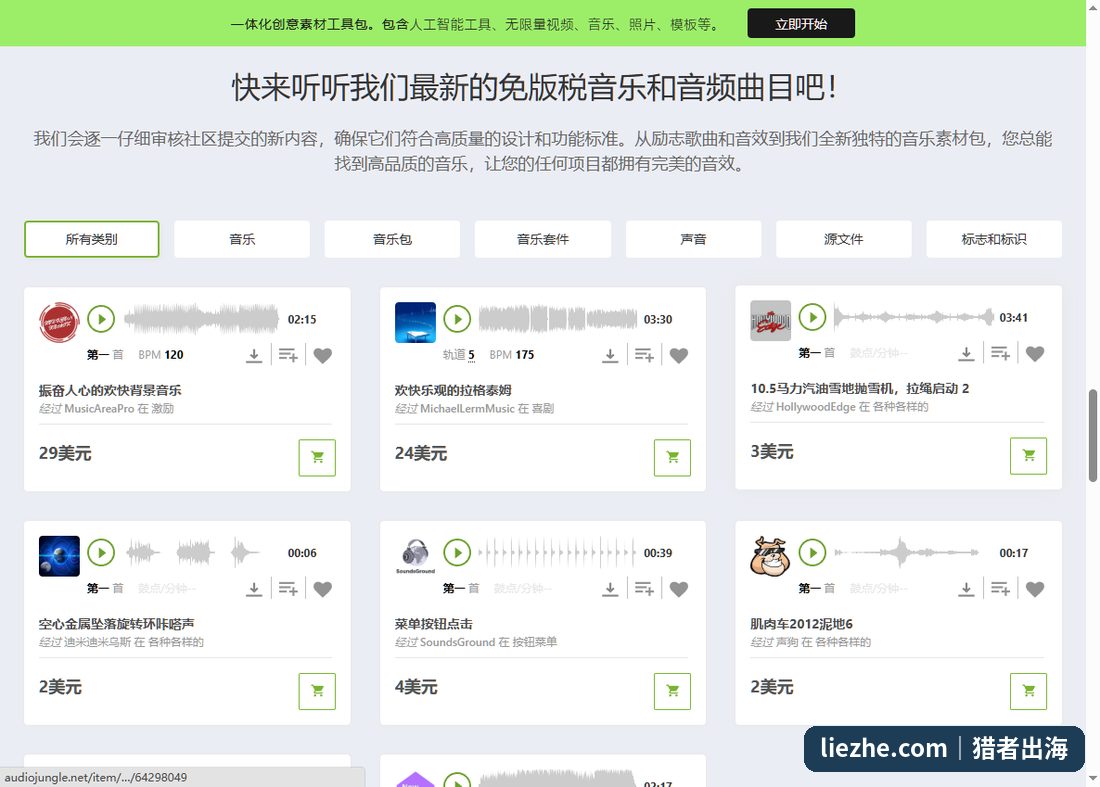The height and width of the screenshot is (787, 1100).
Task: Add 空心金属坠落旋转环咔嗒声 to cart
Action: coord(317,691)
